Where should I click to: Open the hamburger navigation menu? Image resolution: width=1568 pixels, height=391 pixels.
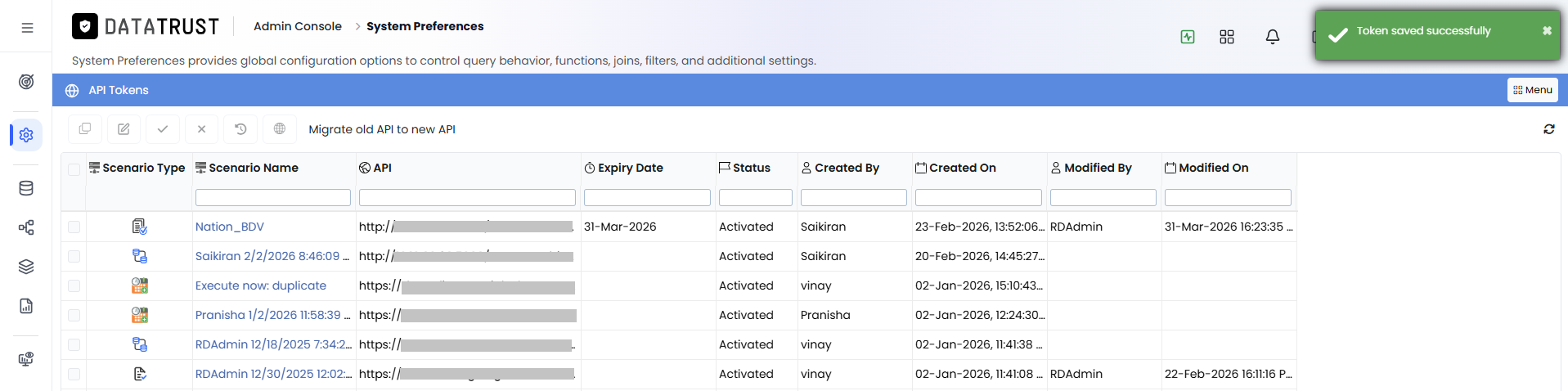27,28
